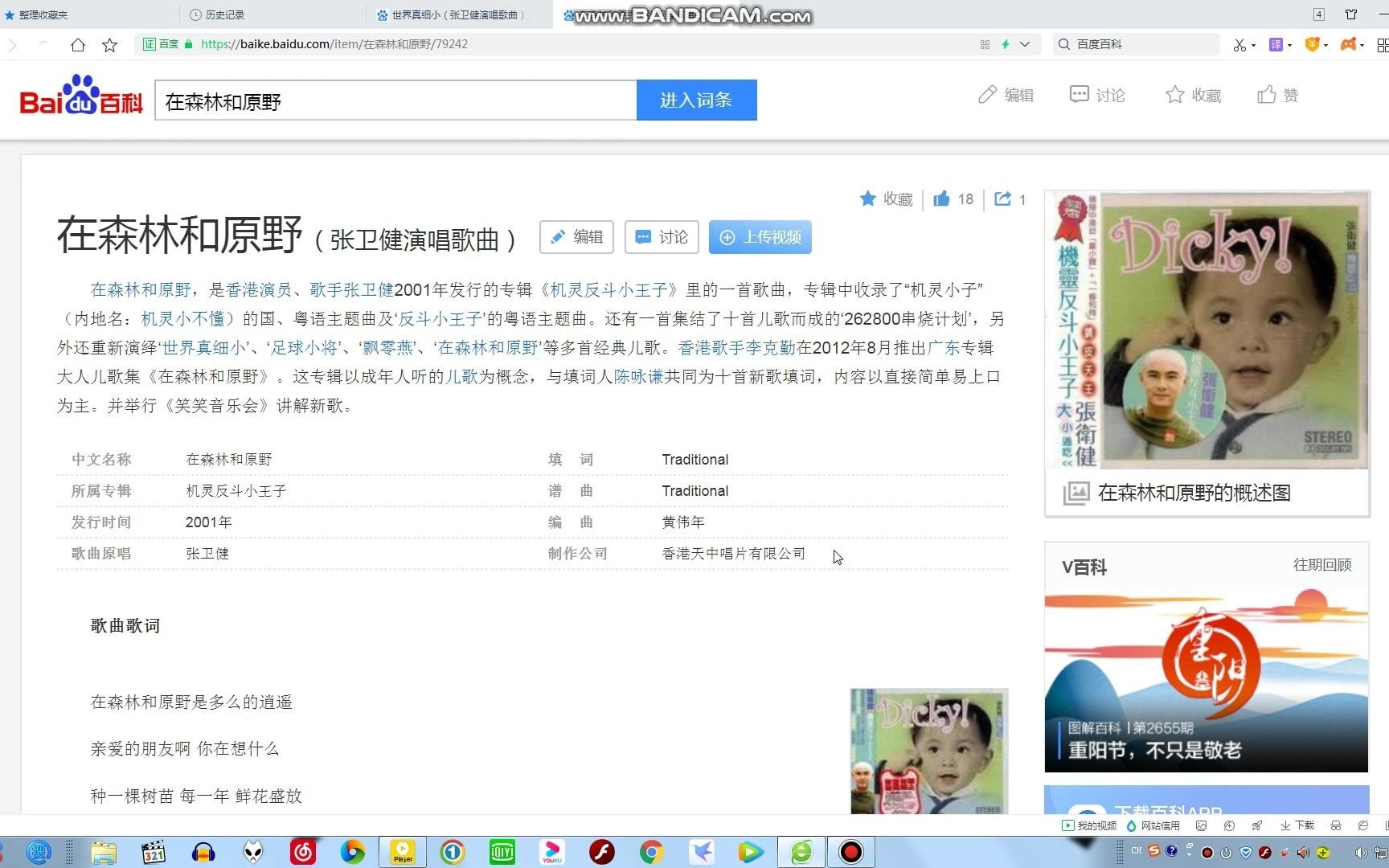Viewport: 1389px width, 868px height.
Task: Open QR code icon in address bar
Action: 985,45
